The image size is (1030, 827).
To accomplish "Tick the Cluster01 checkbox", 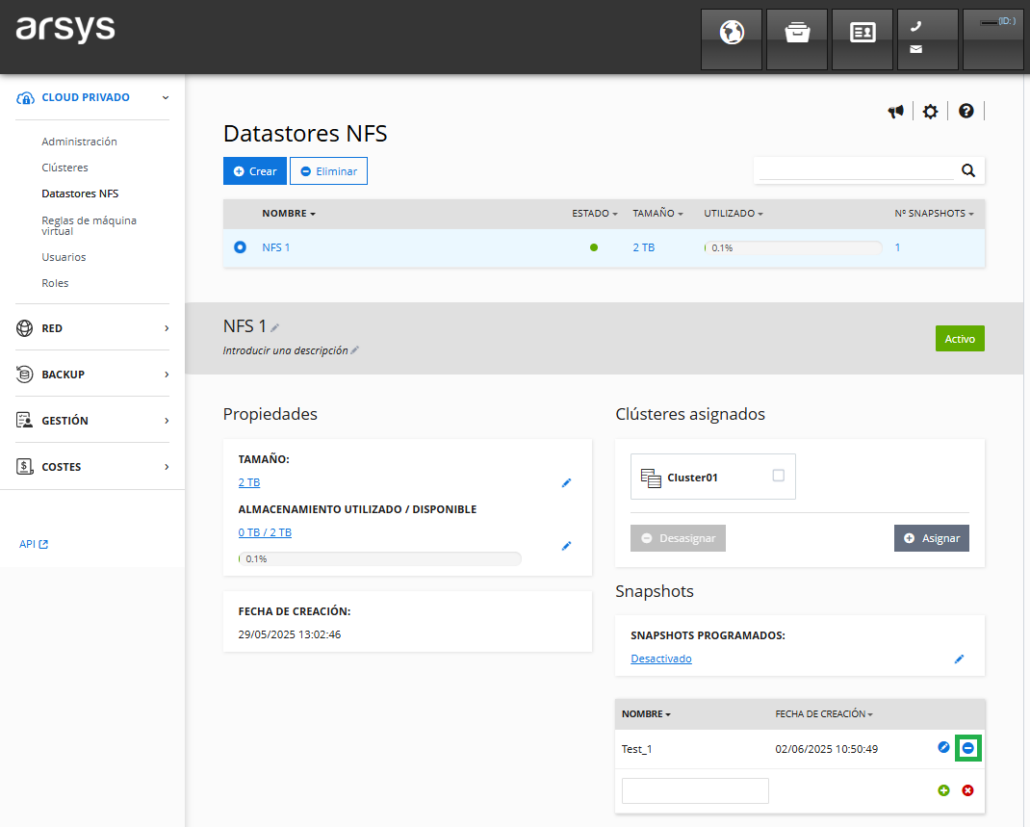I will pyautogui.click(x=778, y=476).
